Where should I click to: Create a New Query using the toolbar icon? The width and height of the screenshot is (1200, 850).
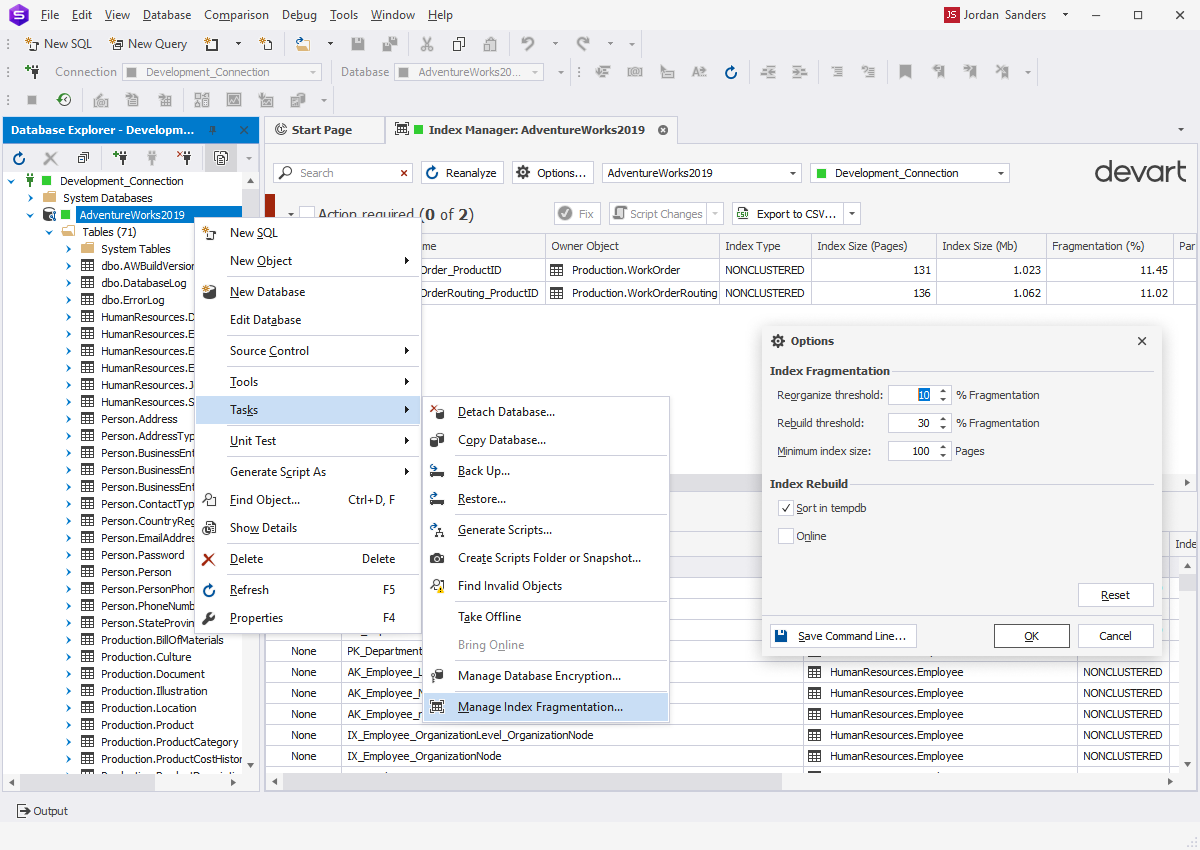point(147,43)
